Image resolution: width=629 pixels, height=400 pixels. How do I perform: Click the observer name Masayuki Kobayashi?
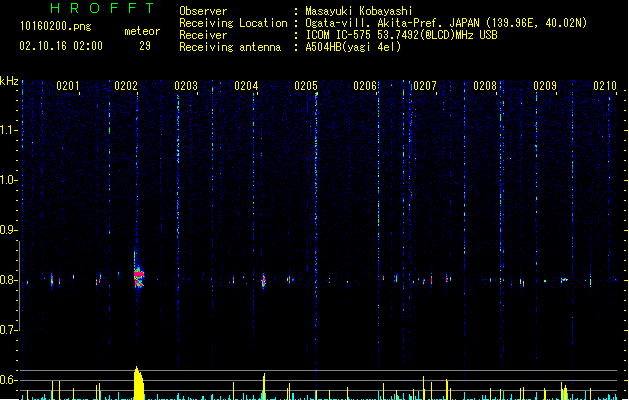click(359, 11)
